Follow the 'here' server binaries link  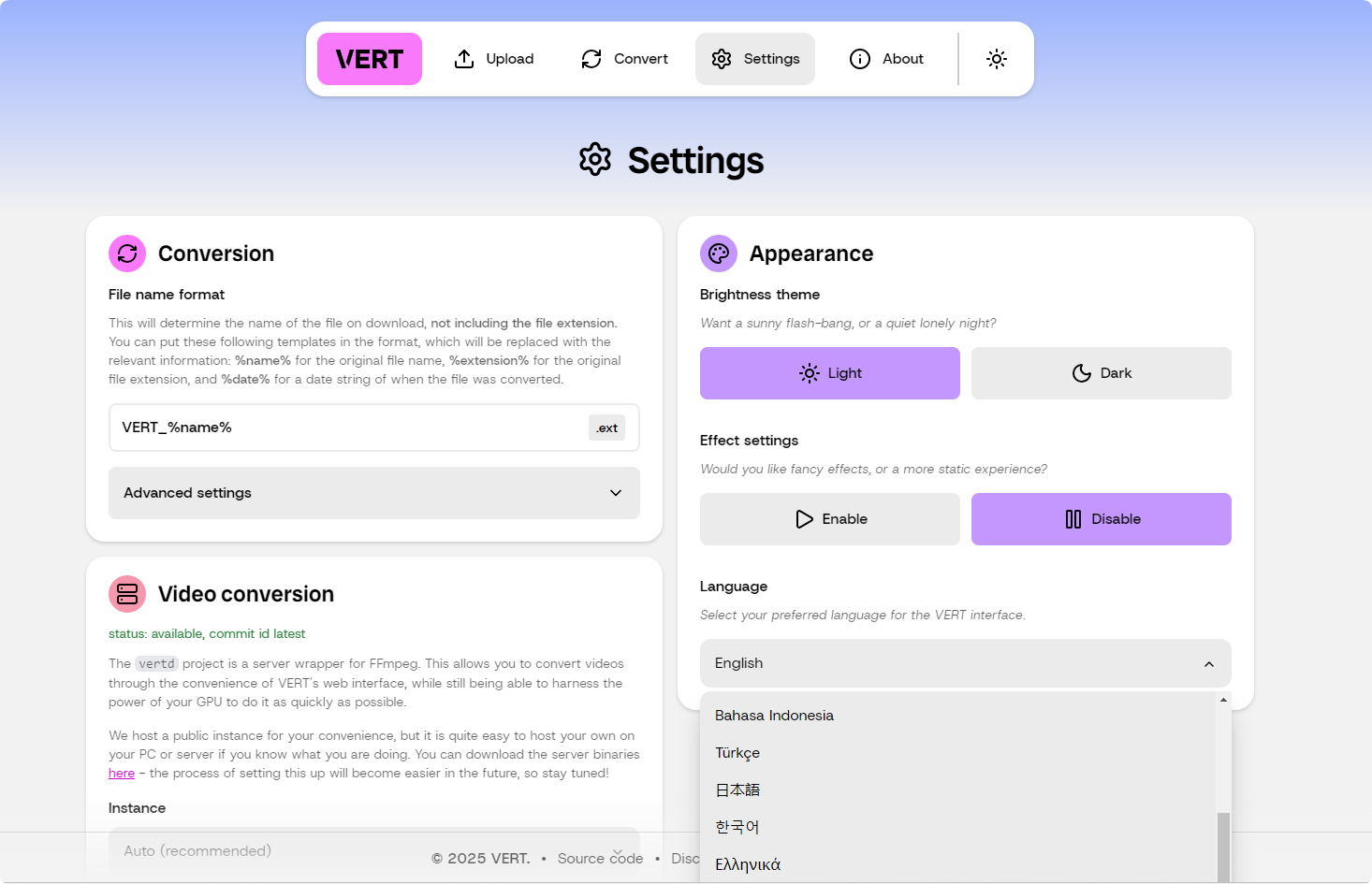coord(122,774)
